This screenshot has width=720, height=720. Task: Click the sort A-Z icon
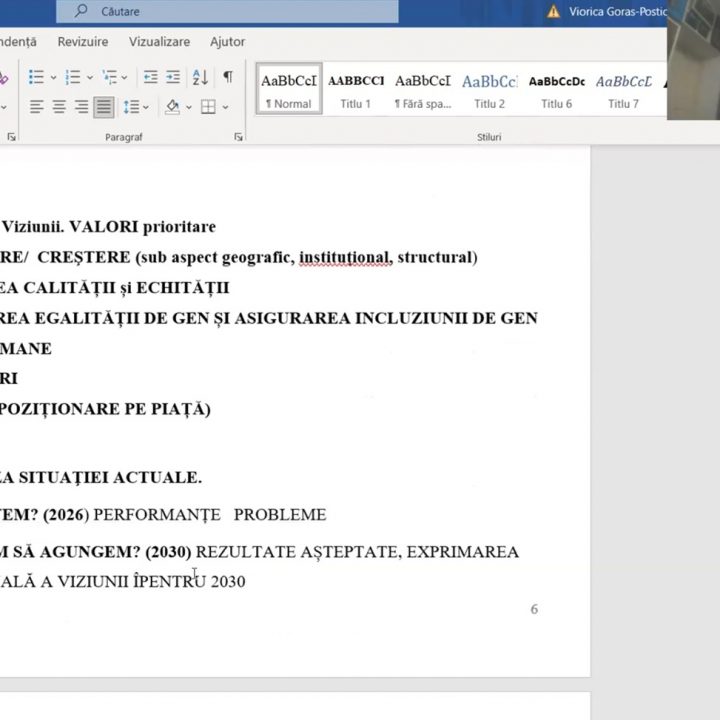pos(200,77)
